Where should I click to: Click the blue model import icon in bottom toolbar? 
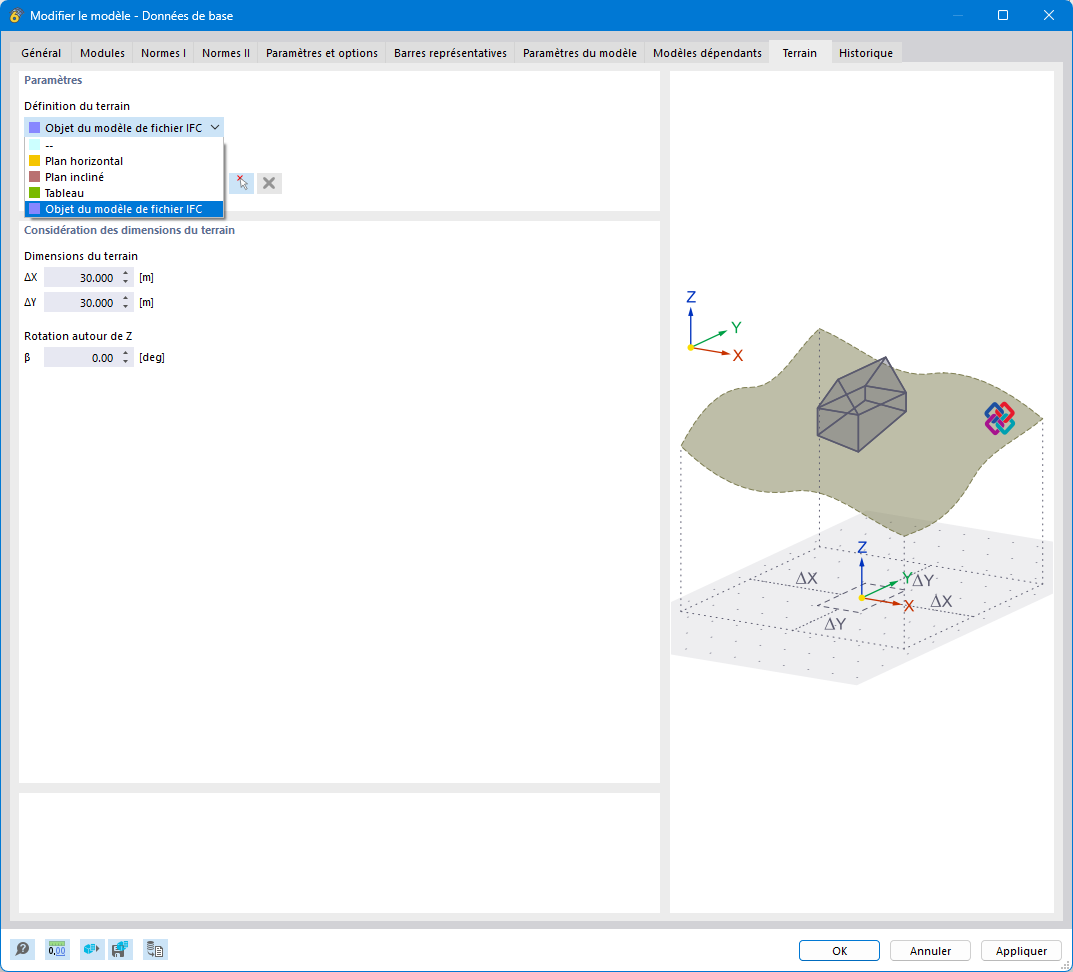90,949
